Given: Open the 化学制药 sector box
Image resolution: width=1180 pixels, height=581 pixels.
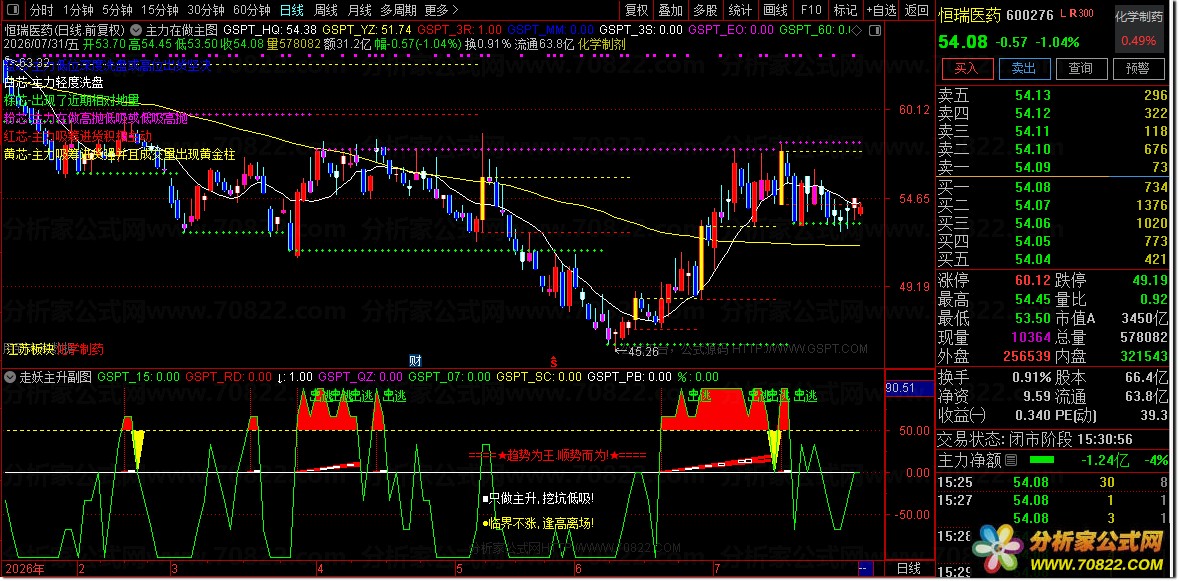Looking at the screenshot, I should pyautogui.click(x=1139, y=28).
